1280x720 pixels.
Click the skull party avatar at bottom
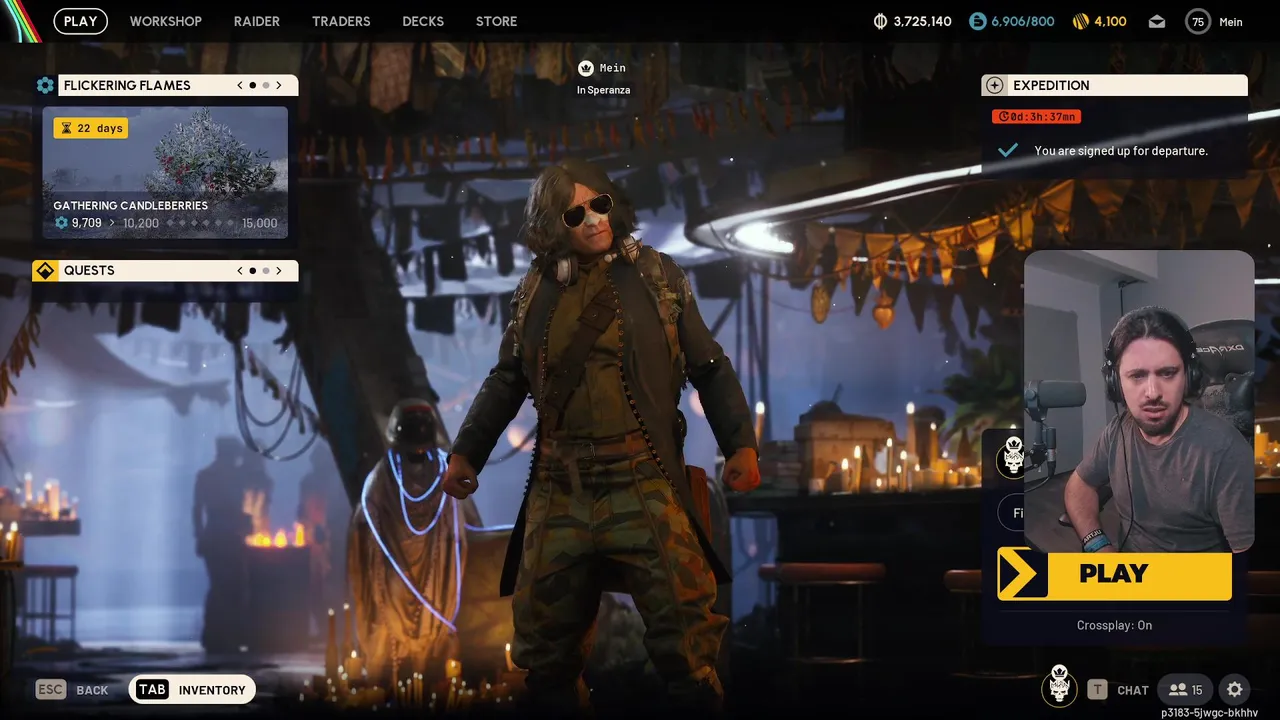pos(1060,687)
